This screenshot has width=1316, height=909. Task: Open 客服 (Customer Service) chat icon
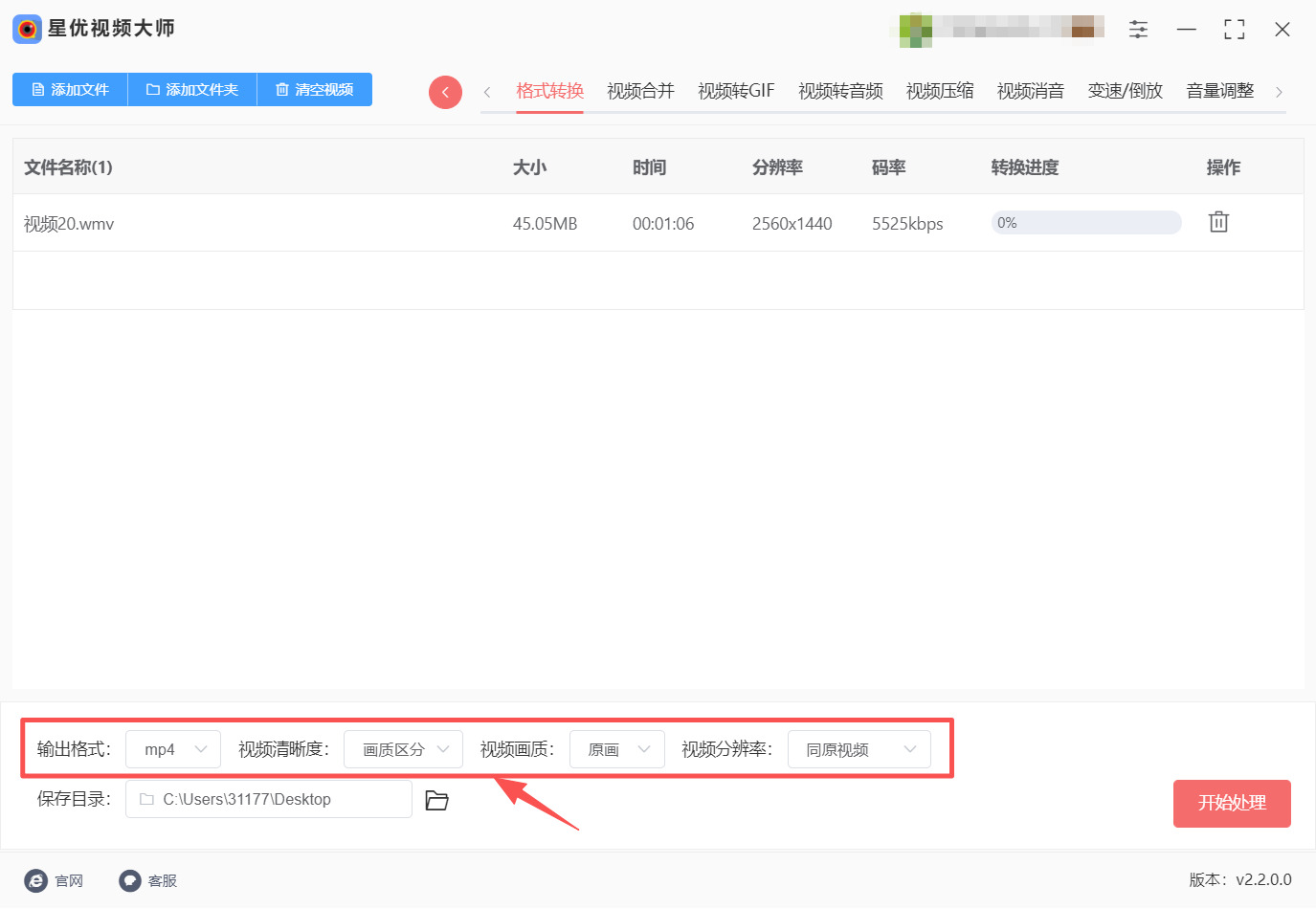128,880
